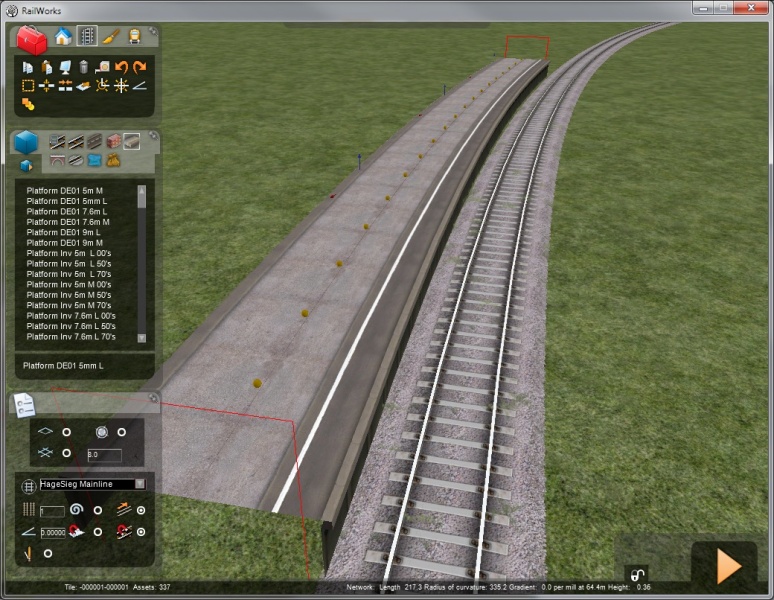This screenshot has height=600, width=774.
Task: Select Platform DE01 9m M entry
Action: click(65, 243)
